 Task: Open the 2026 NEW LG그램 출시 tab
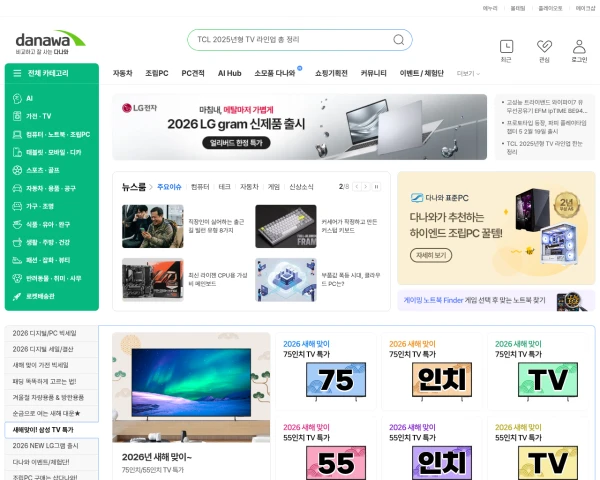pos(51,446)
